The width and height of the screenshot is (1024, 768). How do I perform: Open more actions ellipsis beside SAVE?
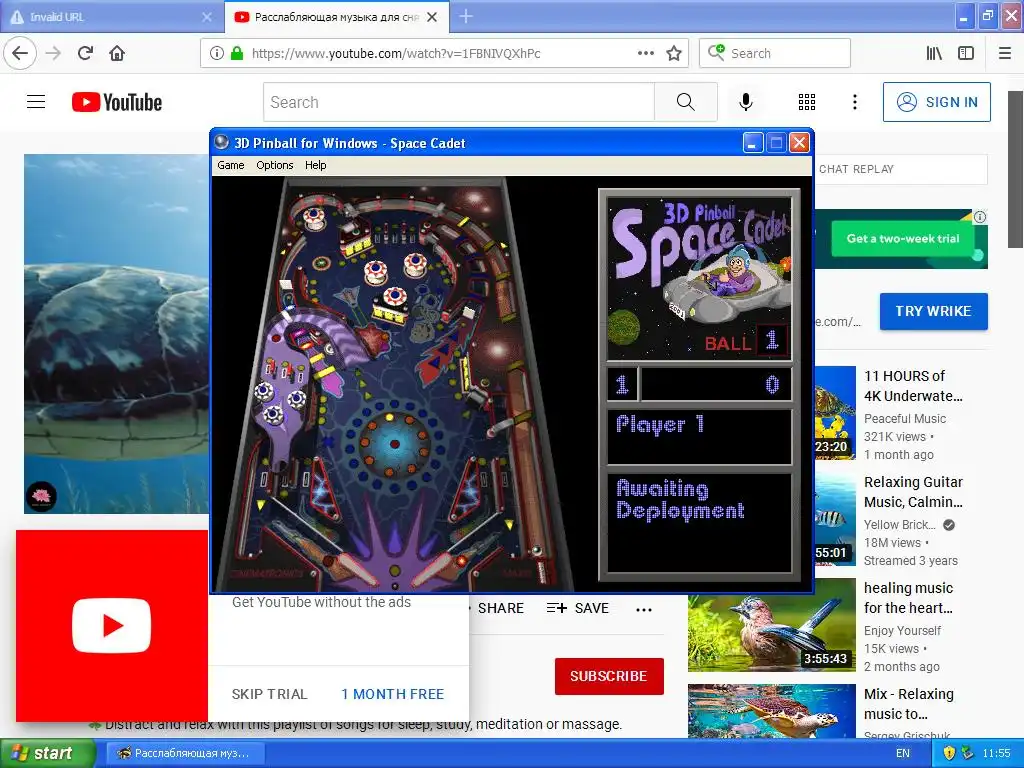(x=644, y=609)
